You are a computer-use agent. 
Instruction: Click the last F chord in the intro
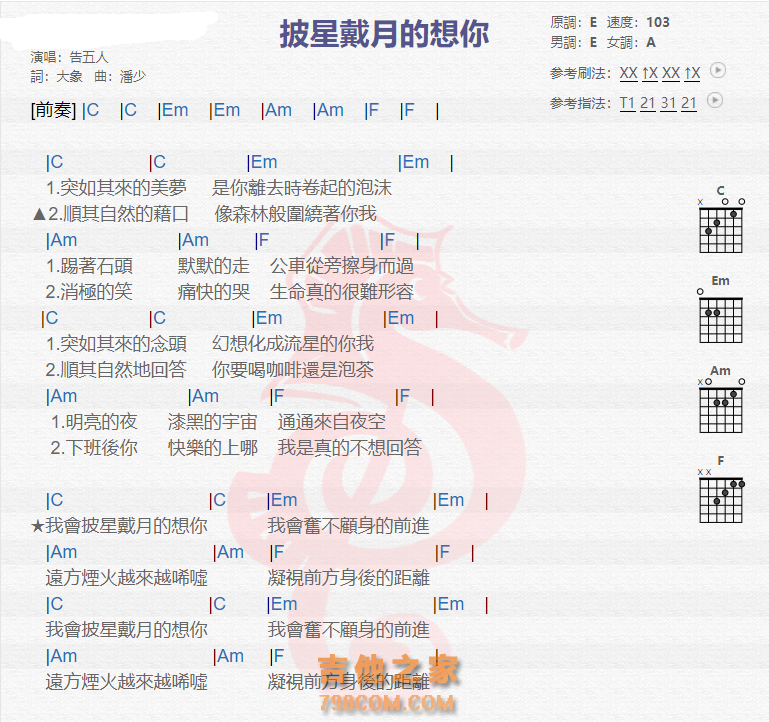(408, 110)
